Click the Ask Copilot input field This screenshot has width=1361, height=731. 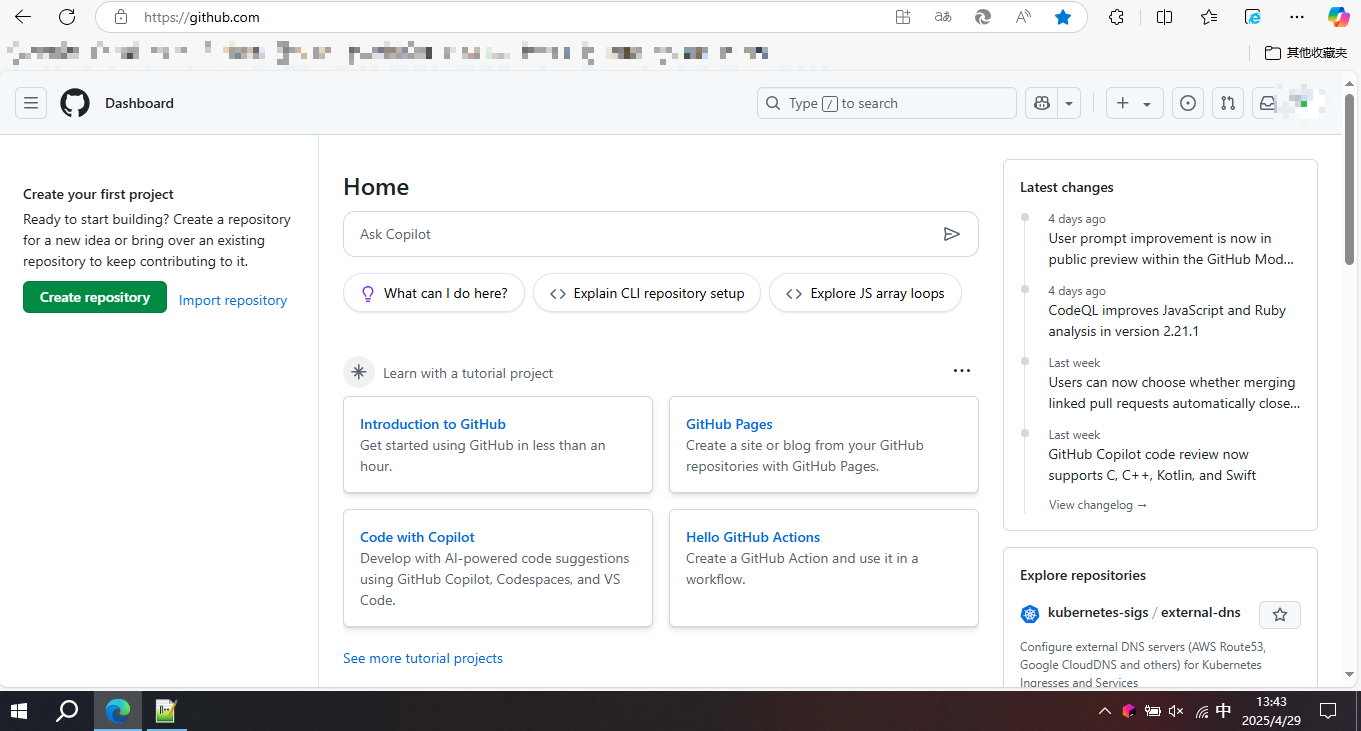pyautogui.click(x=660, y=234)
